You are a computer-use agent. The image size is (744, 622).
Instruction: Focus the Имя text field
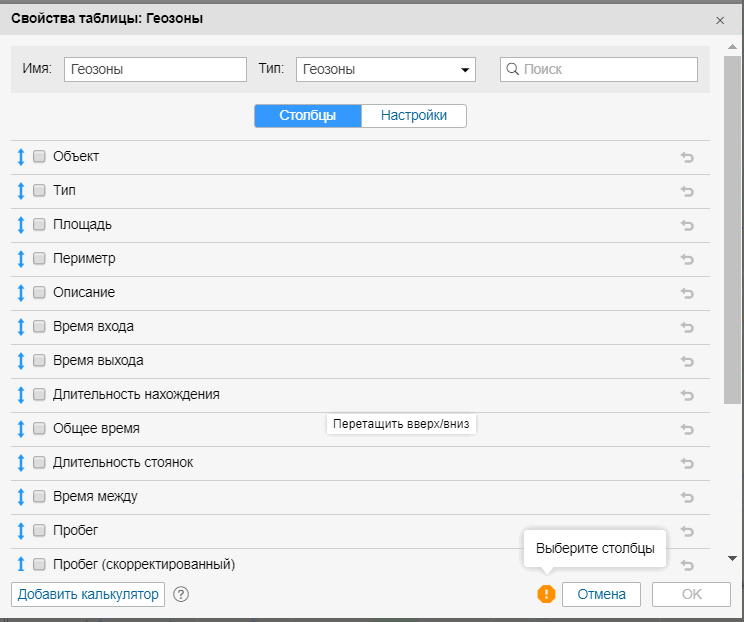[x=155, y=70]
